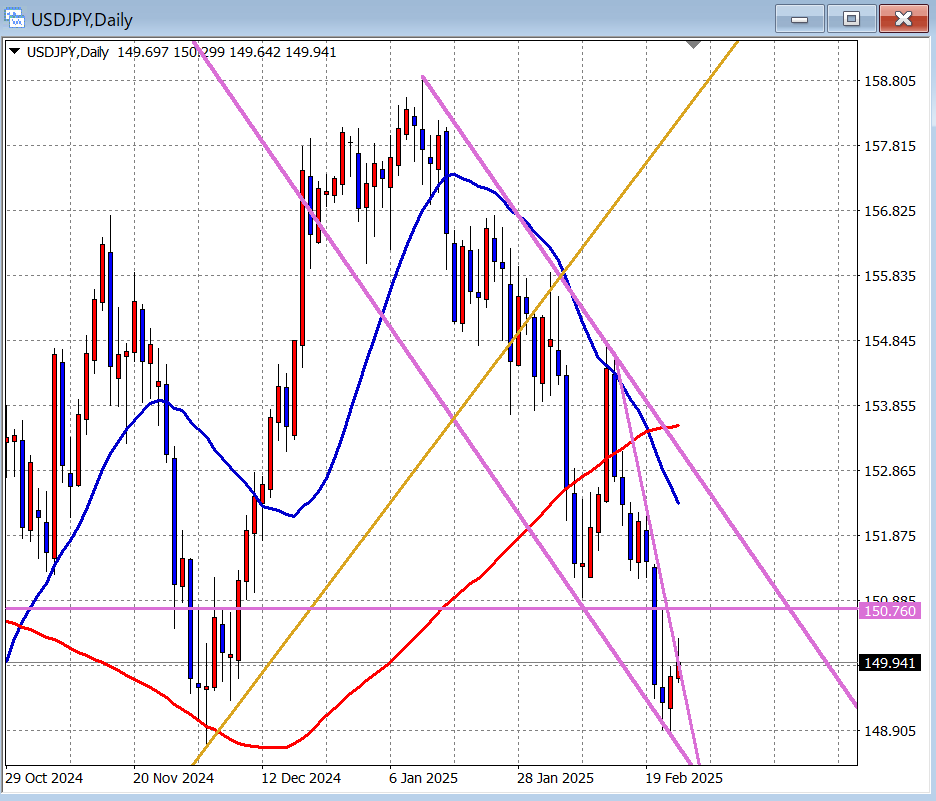Click the black 149.941 current price label

coord(889,662)
